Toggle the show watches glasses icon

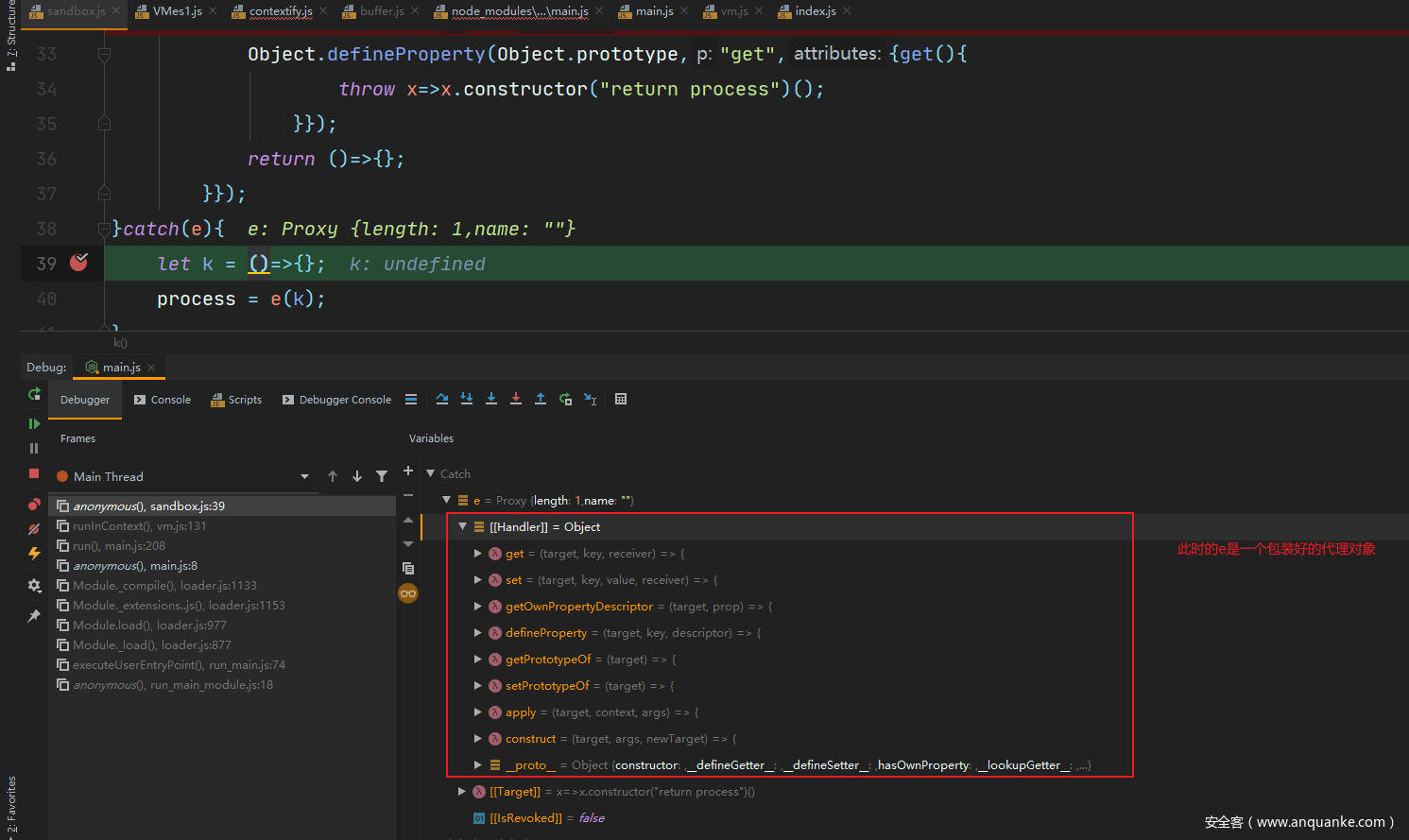408,593
